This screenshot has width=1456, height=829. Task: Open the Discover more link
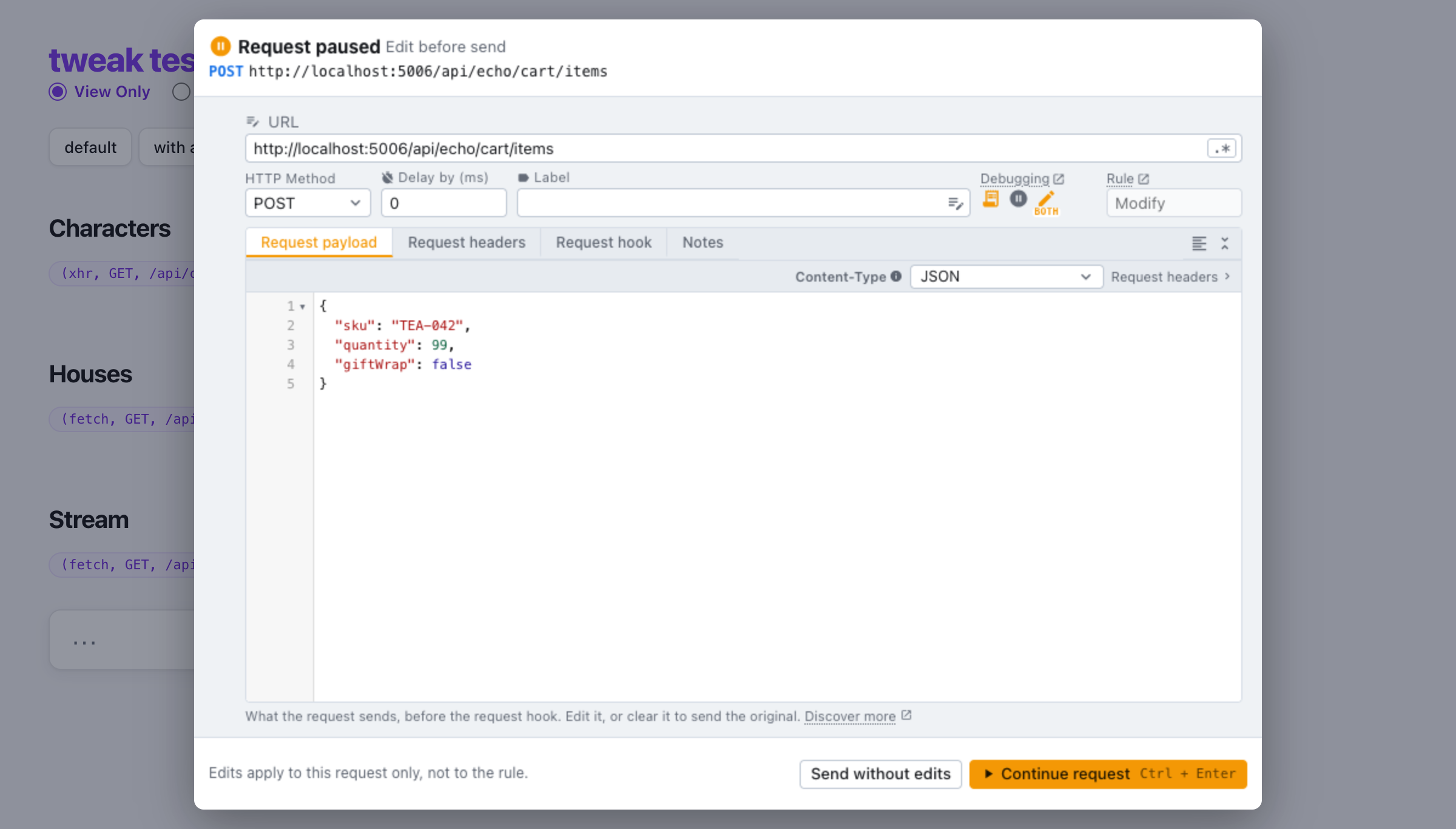850,716
